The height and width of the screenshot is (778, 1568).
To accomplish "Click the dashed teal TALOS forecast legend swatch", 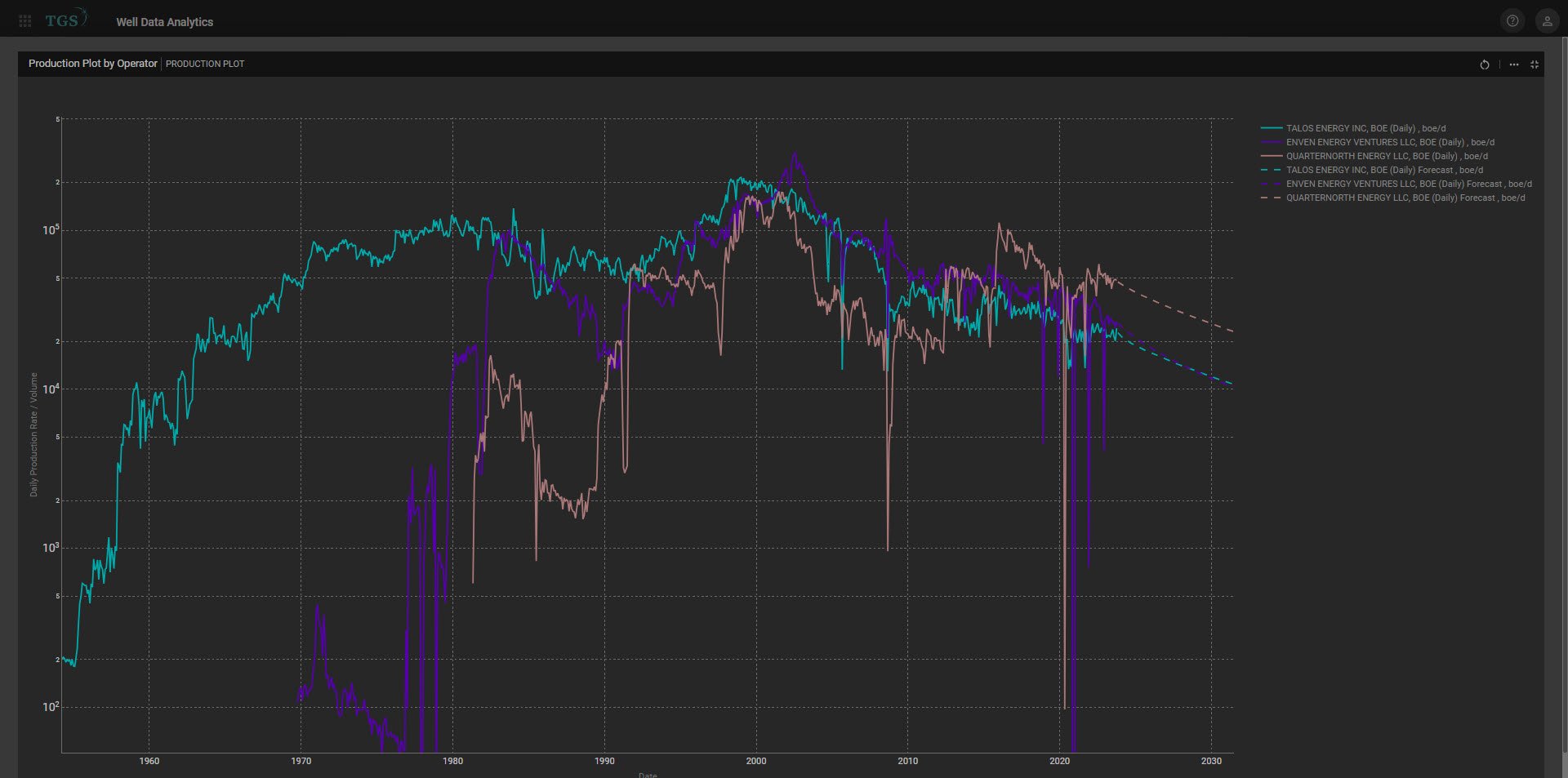I will tap(1272, 170).
